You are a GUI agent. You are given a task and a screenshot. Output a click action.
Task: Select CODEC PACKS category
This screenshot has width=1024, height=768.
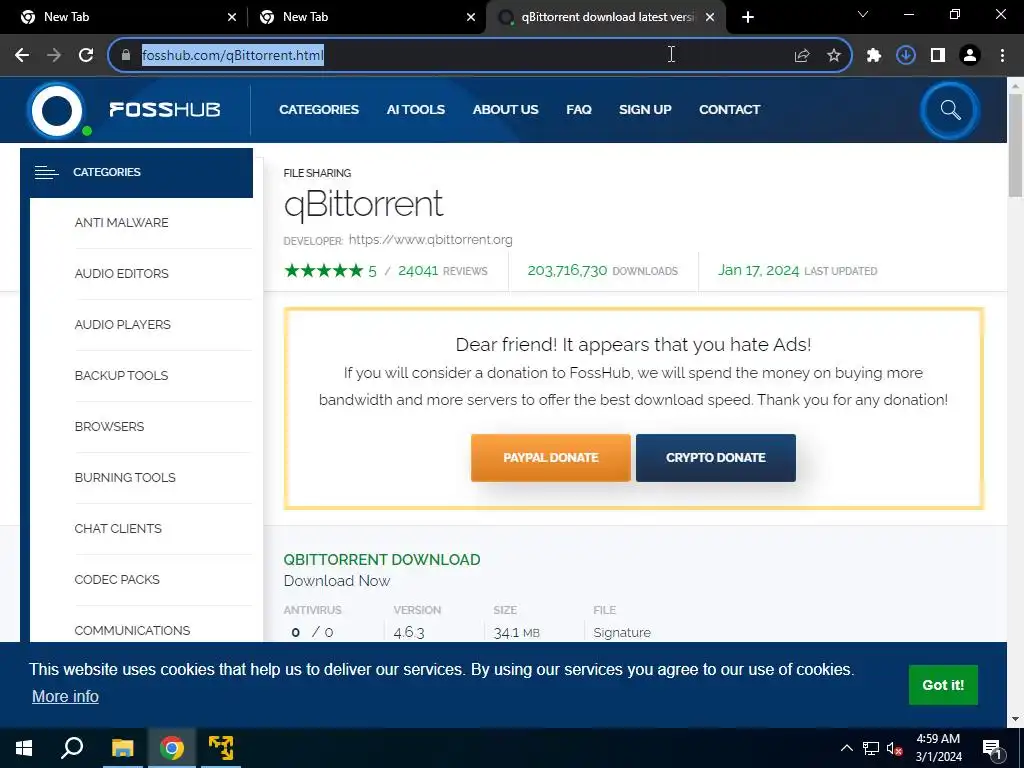click(x=117, y=579)
